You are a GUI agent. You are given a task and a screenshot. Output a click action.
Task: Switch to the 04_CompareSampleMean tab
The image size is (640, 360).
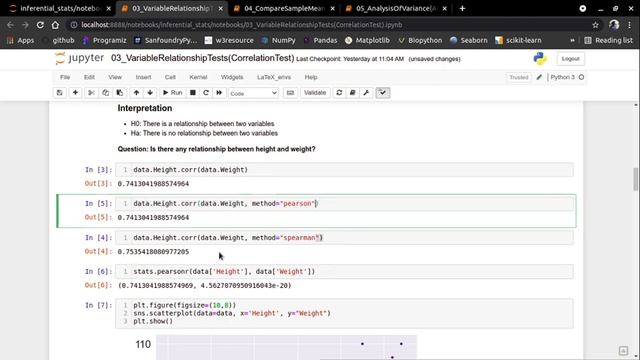(284, 9)
